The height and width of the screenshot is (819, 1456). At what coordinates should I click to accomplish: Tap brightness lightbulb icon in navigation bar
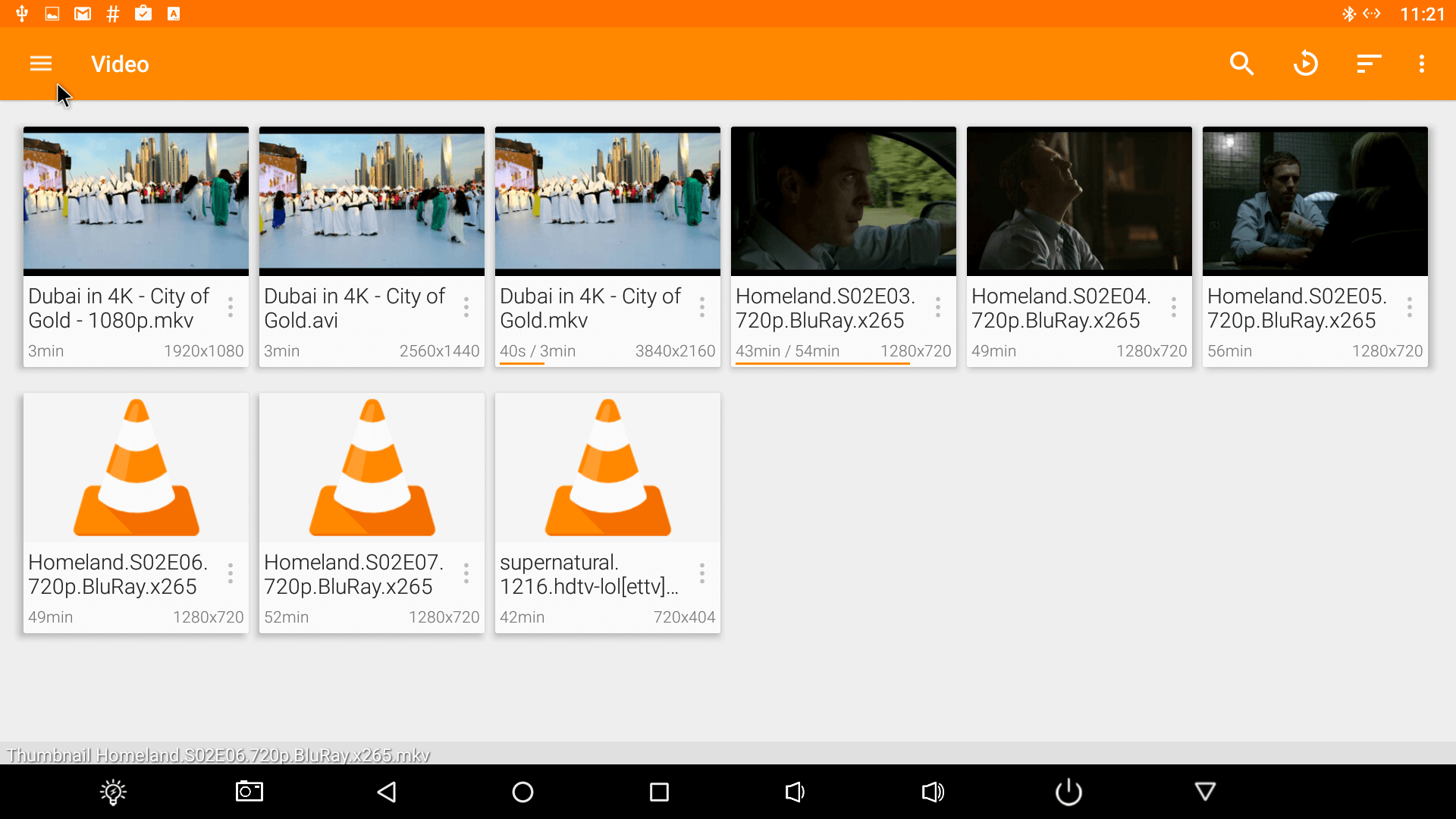[x=113, y=792]
